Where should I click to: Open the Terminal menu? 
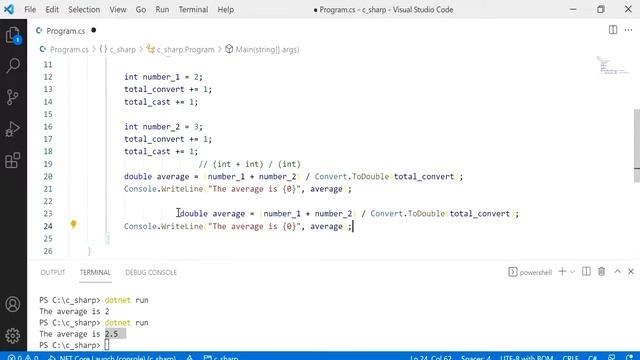click(x=193, y=9)
